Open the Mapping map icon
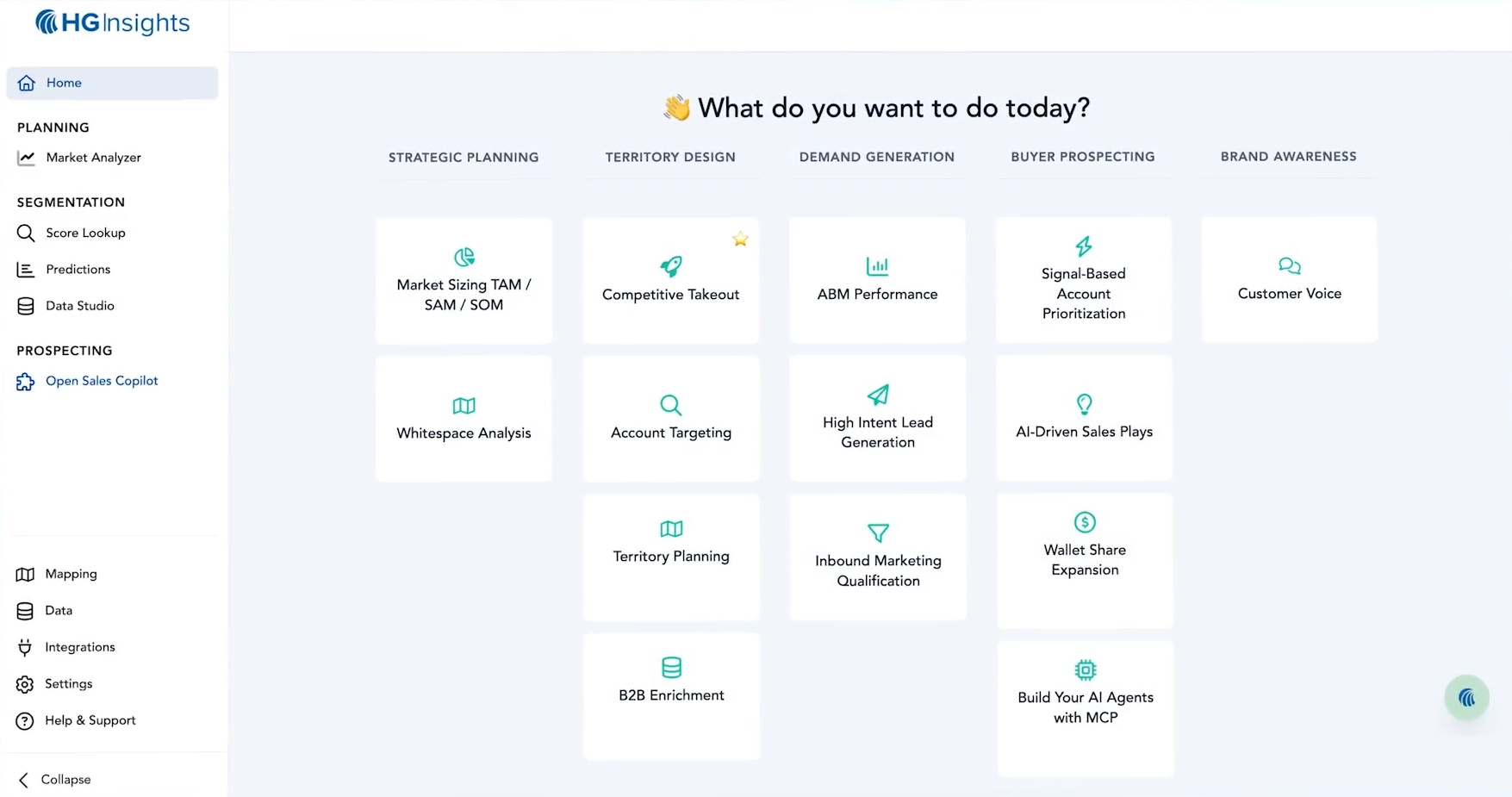 click(x=25, y=575)
